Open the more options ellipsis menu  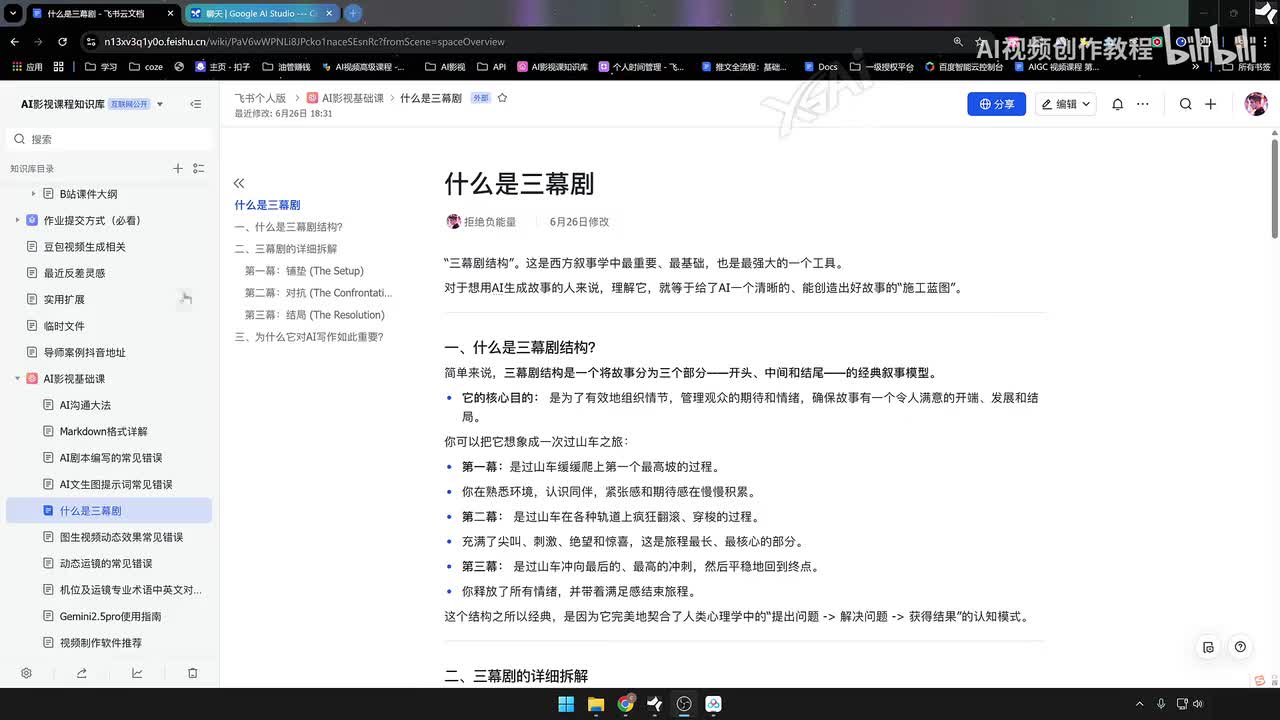[x=1143, y=104]
